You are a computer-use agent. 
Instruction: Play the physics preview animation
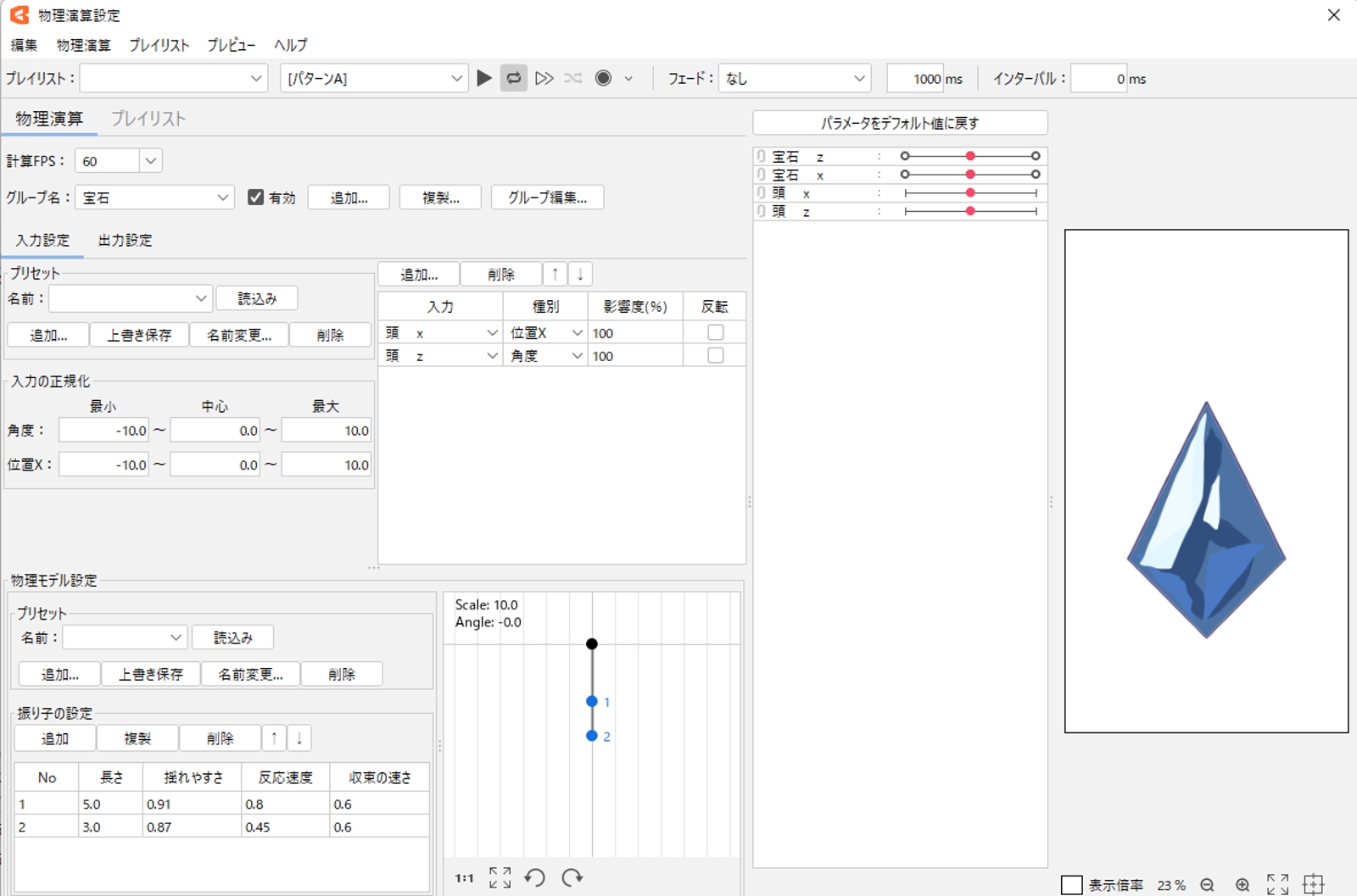[x=484, y=78]
